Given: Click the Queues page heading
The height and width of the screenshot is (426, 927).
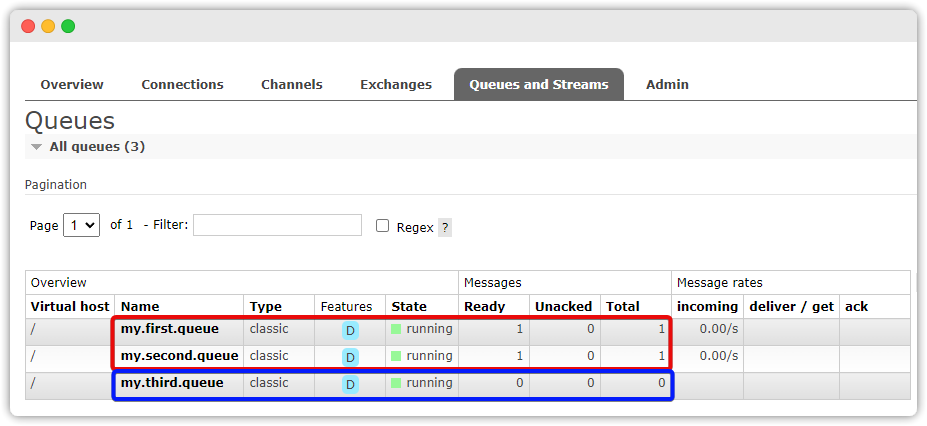Looking at the screenshot, I should tap(70, 121).
